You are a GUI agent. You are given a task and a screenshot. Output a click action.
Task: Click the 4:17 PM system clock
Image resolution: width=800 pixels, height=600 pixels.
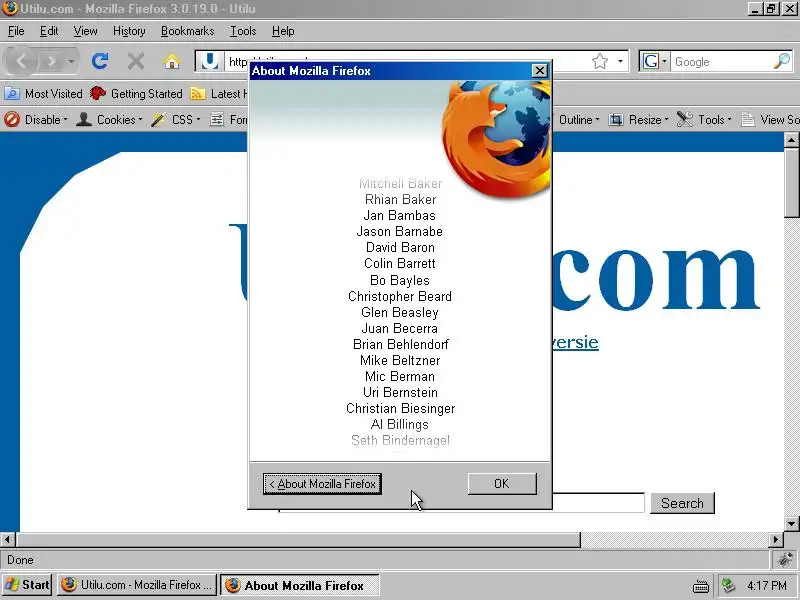pyautogui.click(x=767, y=585)
